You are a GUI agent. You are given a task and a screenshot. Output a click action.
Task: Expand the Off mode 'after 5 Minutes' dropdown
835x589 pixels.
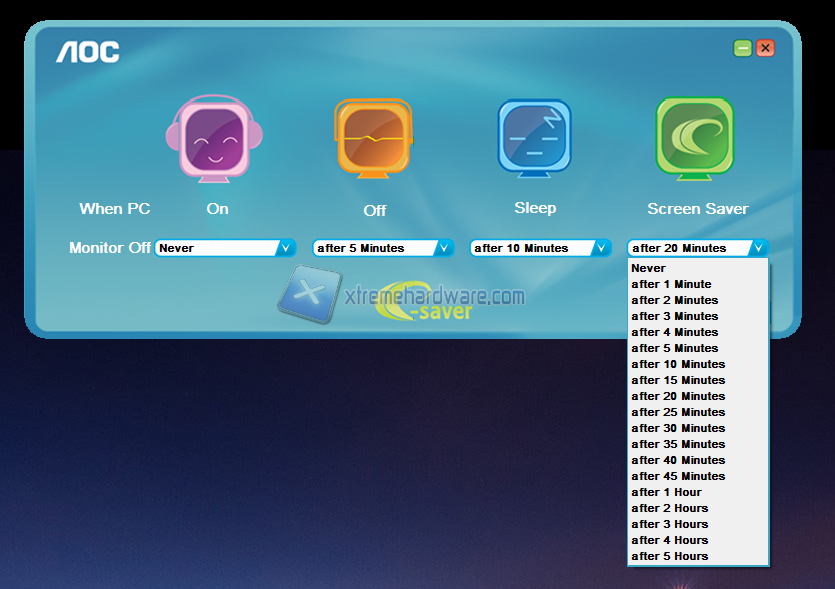pyautogui.click(x=444, y=248)
